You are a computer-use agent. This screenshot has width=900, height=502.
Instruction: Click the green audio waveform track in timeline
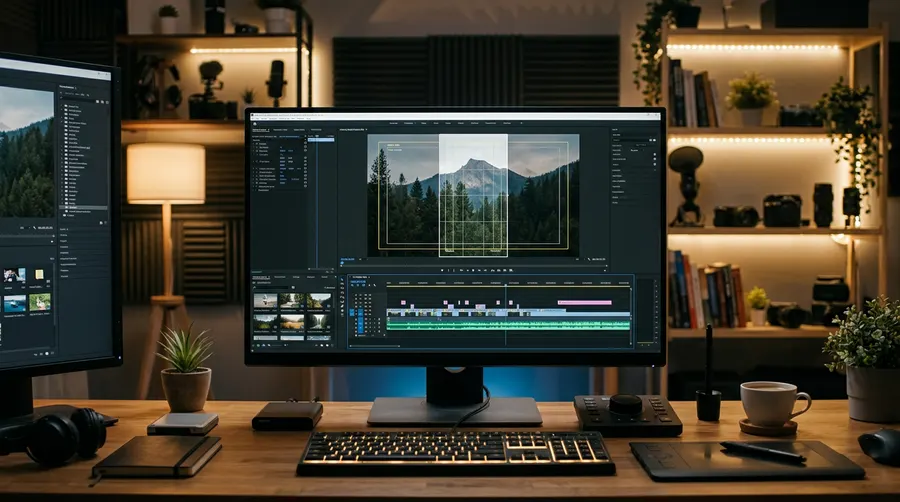coord(508,325)
